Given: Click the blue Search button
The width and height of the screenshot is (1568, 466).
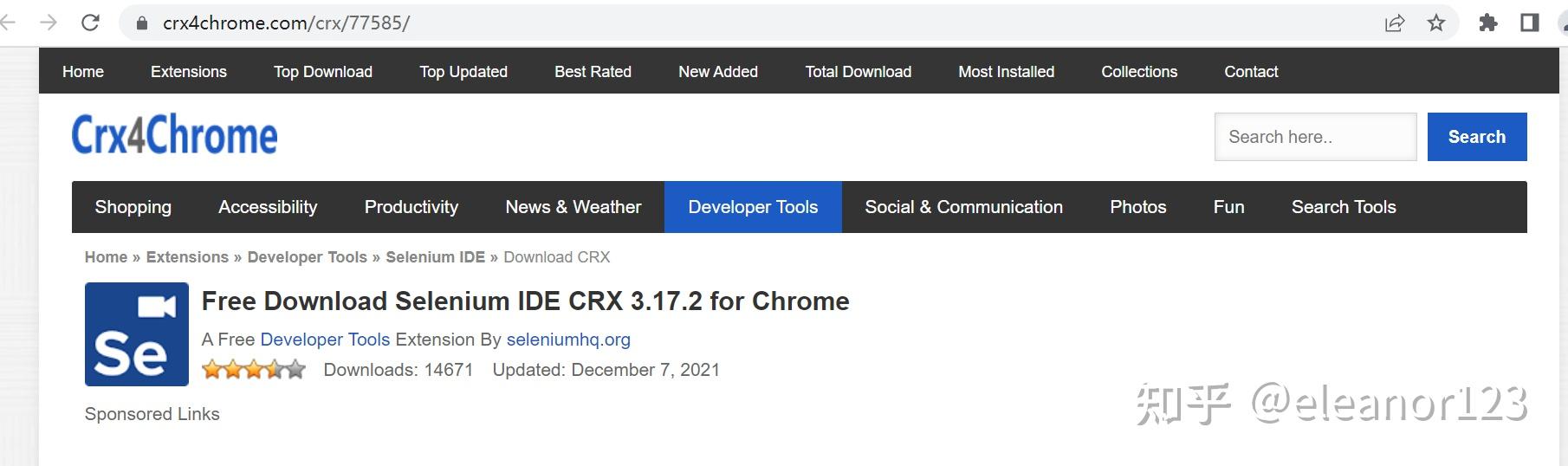Looking at the screenshot, I should 1476,137.
